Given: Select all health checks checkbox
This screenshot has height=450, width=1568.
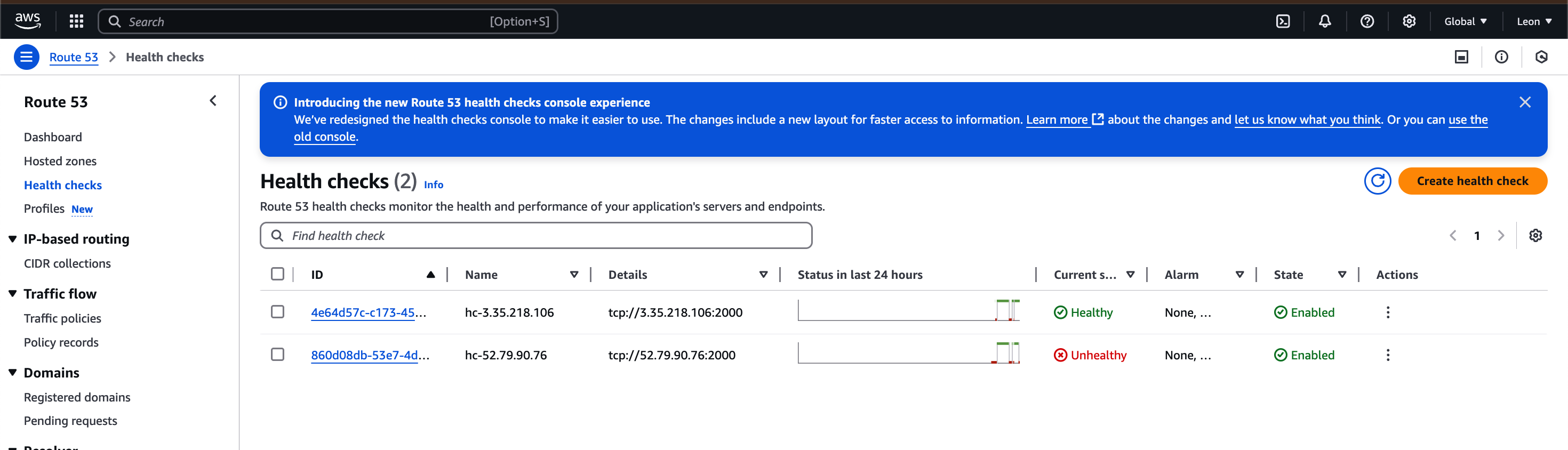Looking at the screenshot, I should pos(277,274).
